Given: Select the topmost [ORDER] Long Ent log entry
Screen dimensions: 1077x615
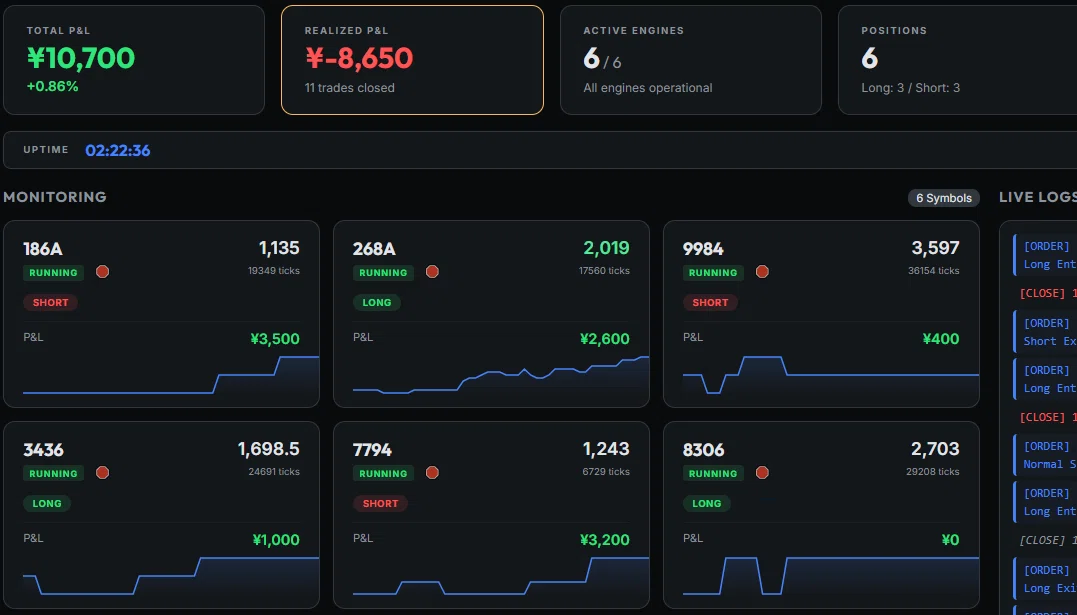Looking at the screenshot, I should 1045,255.
